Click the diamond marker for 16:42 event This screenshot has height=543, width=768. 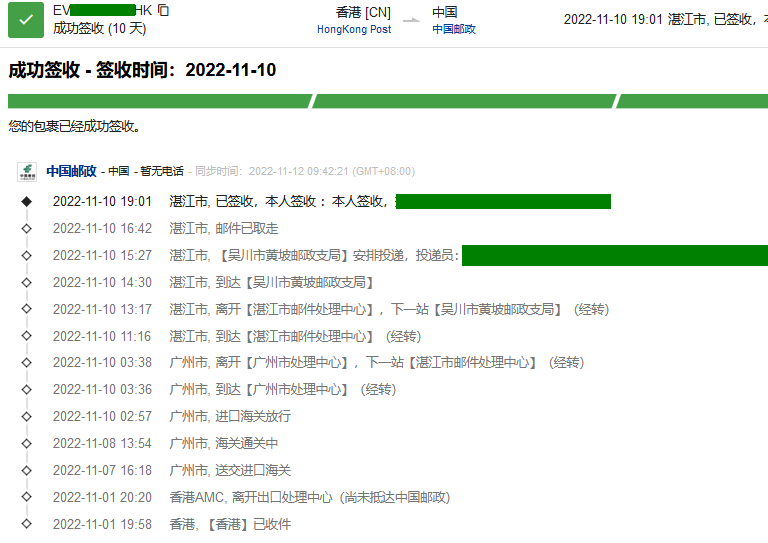point(27,229)
